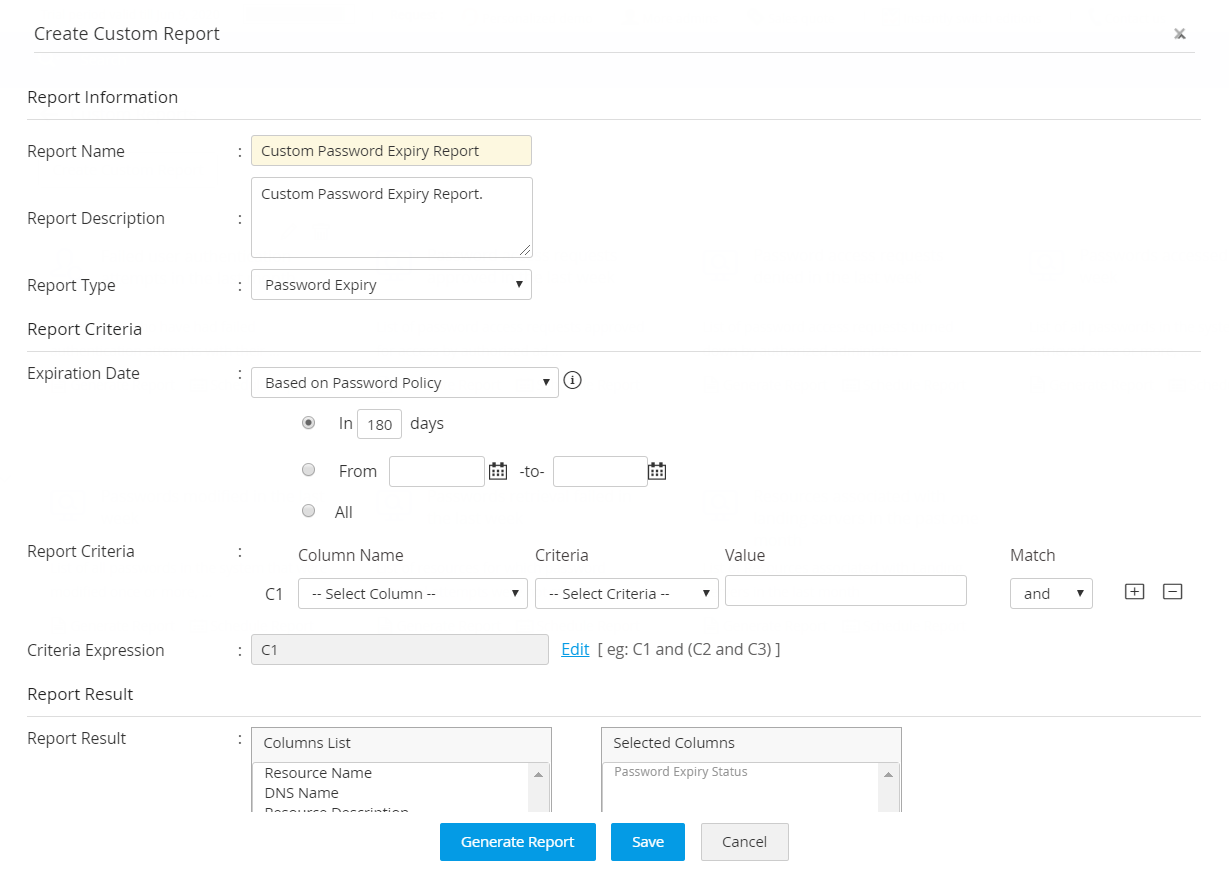Click the Save button
Image resolution: width=1229 pixels, height=879 pixels.
coord(647,842)
